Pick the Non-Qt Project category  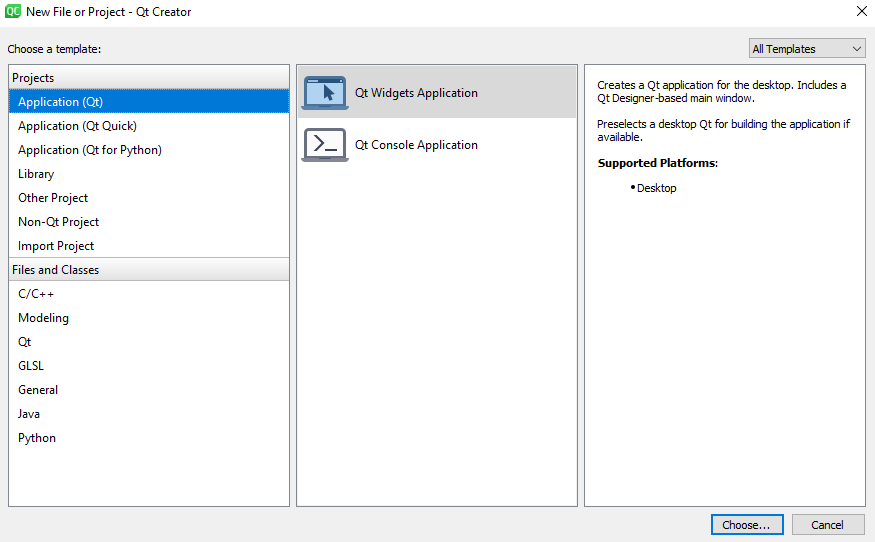[58, 222]
